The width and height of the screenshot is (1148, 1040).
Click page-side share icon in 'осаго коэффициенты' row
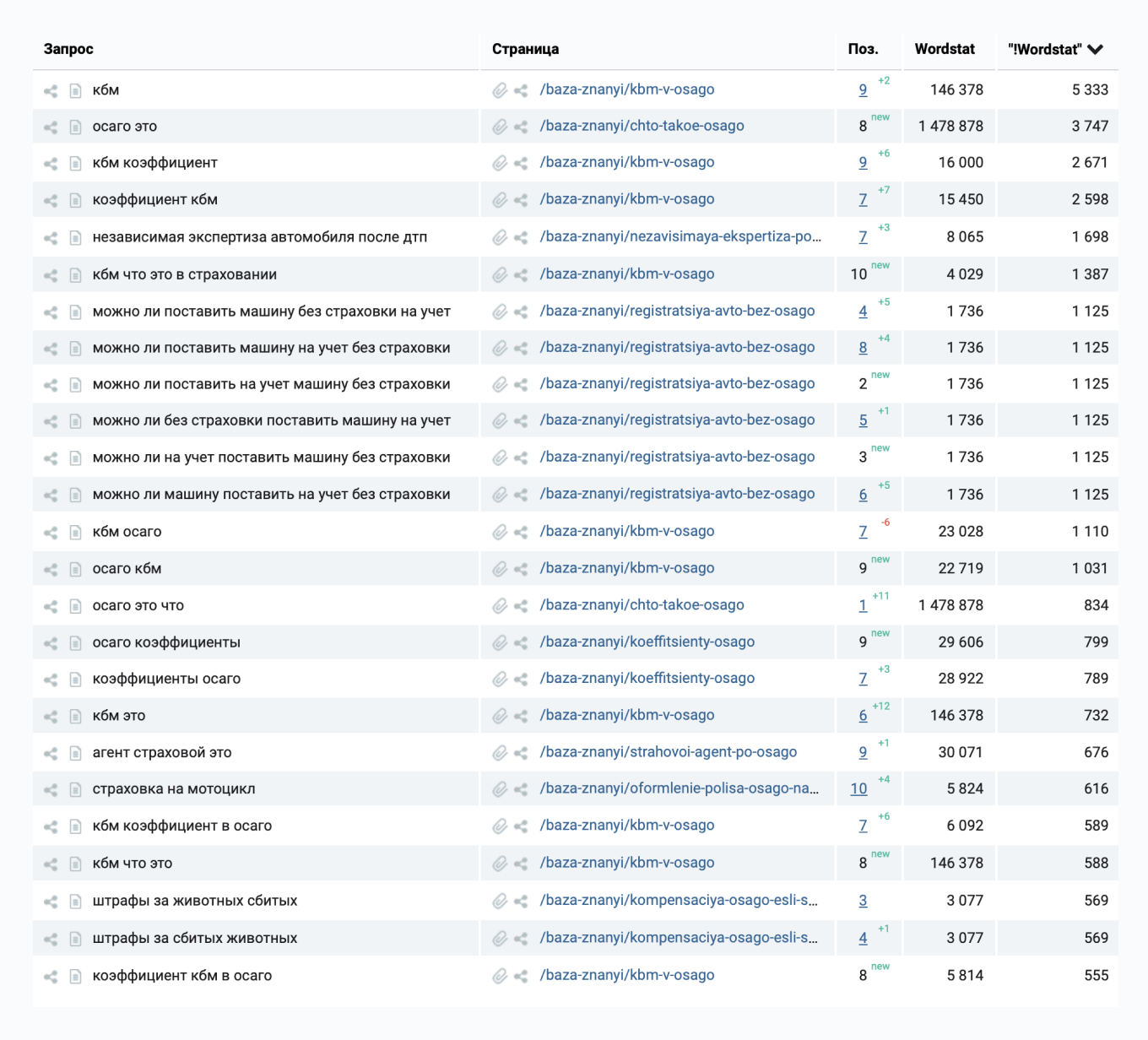tap(521, 642)
